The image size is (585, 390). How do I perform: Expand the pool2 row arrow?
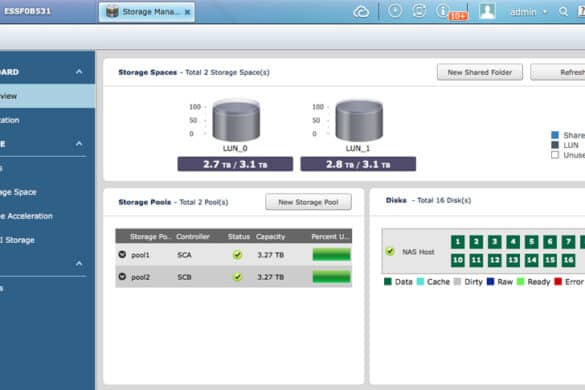click(122, 277)
